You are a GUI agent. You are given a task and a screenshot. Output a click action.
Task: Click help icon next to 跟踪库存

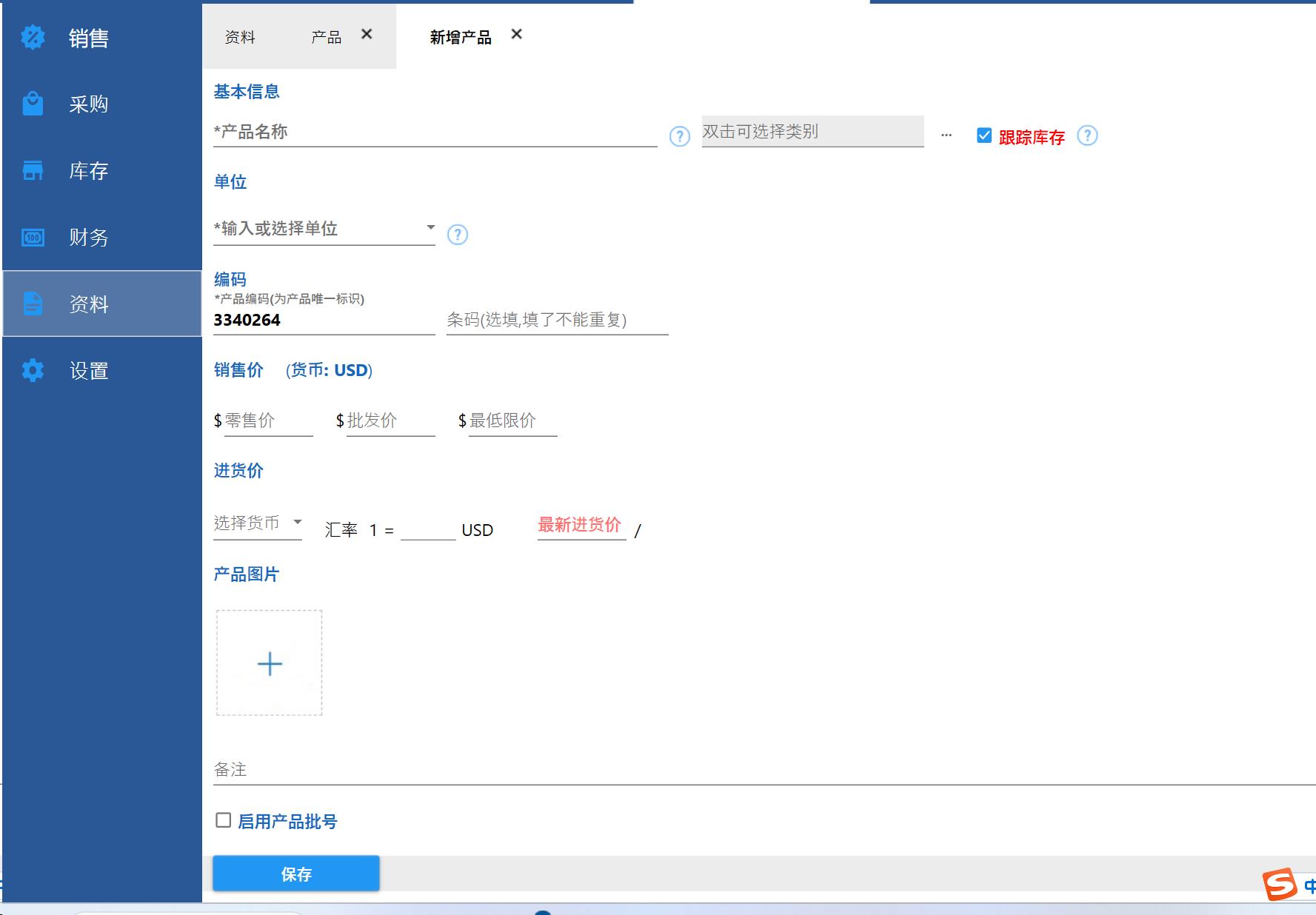(1087, 135)
